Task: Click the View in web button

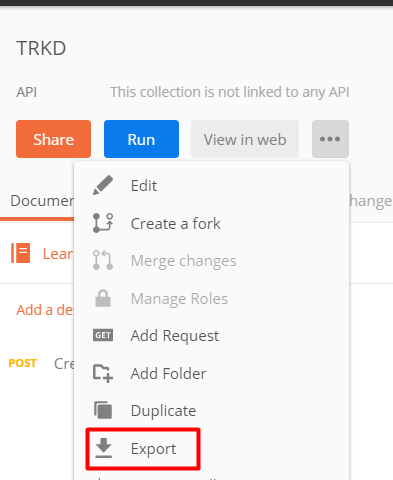Action: tap(245, 139)
